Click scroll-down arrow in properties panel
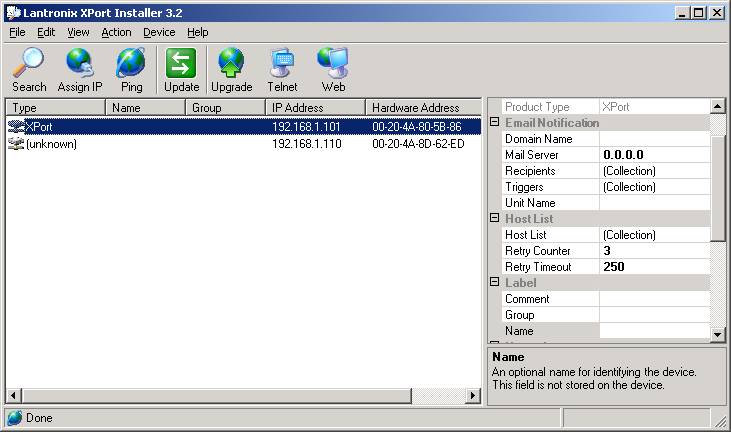 [x=717, y=334]
